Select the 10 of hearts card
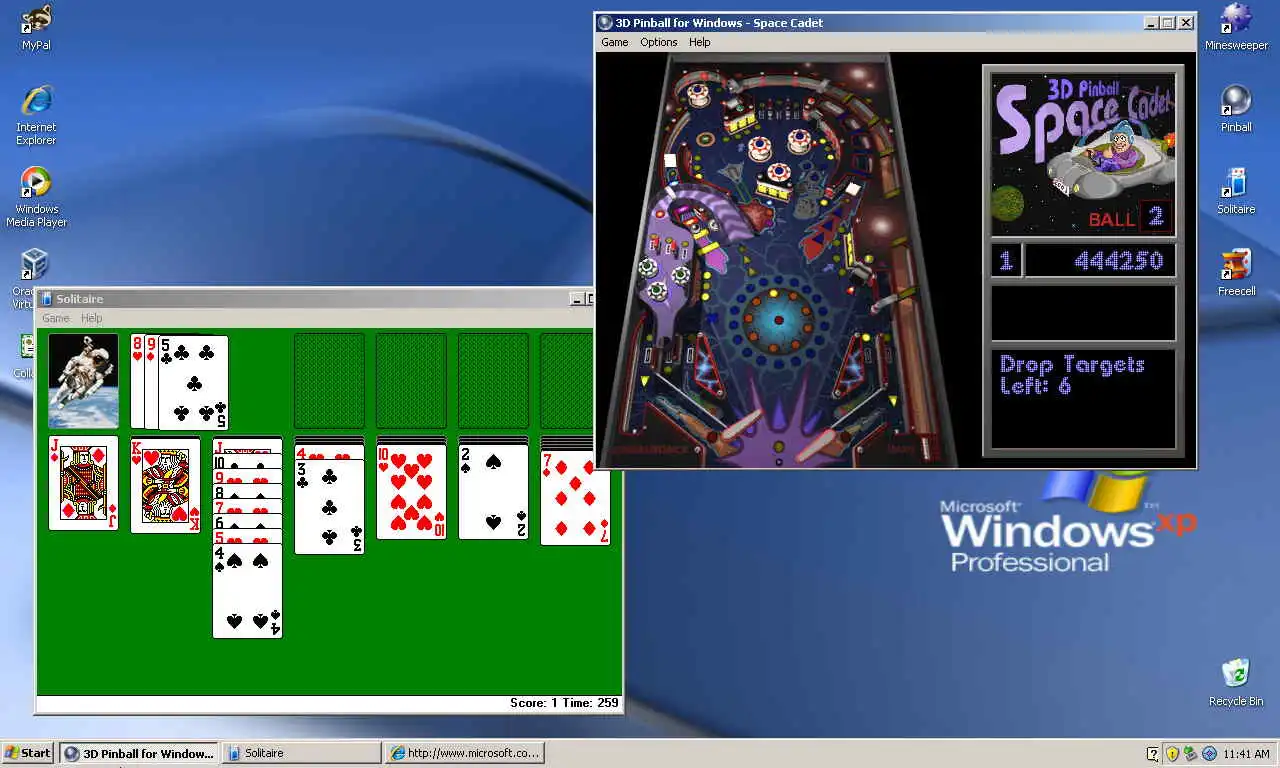 (411, 491)
